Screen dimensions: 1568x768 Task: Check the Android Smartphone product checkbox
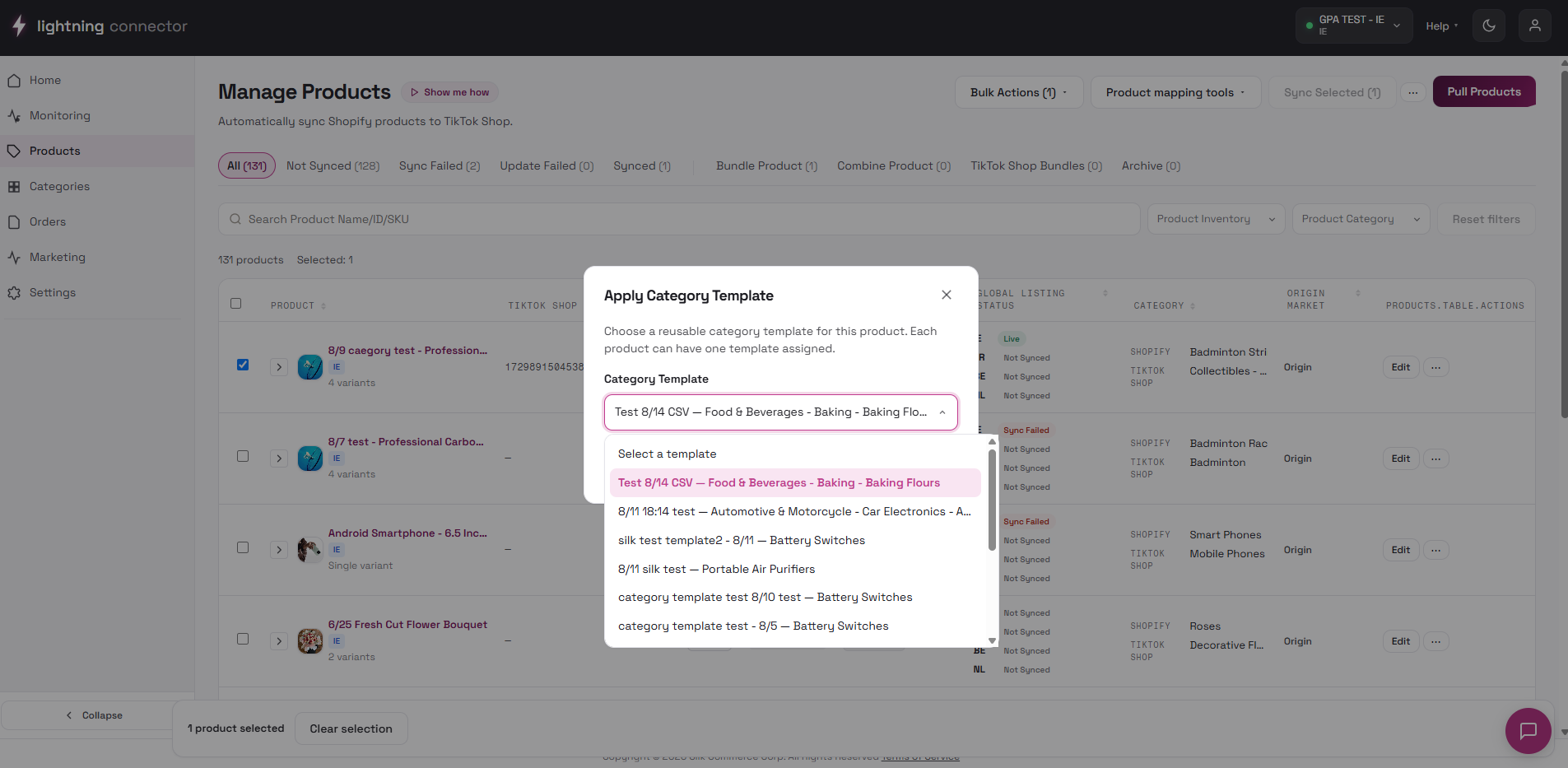243,547
